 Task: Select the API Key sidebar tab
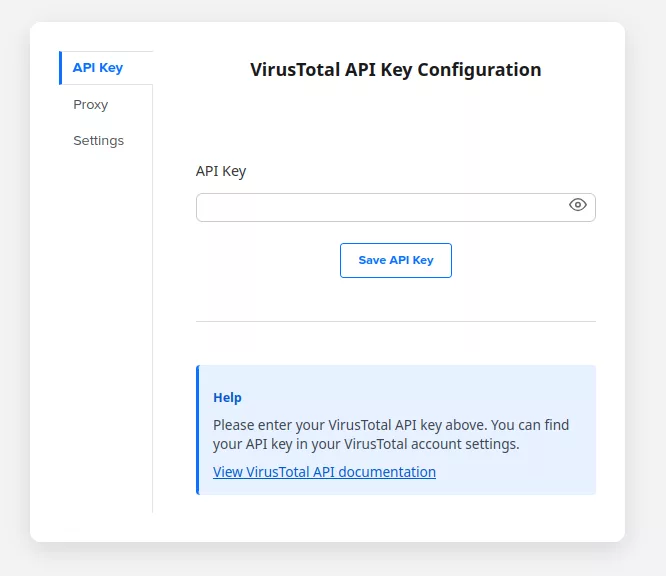click(x=98, y=68)
